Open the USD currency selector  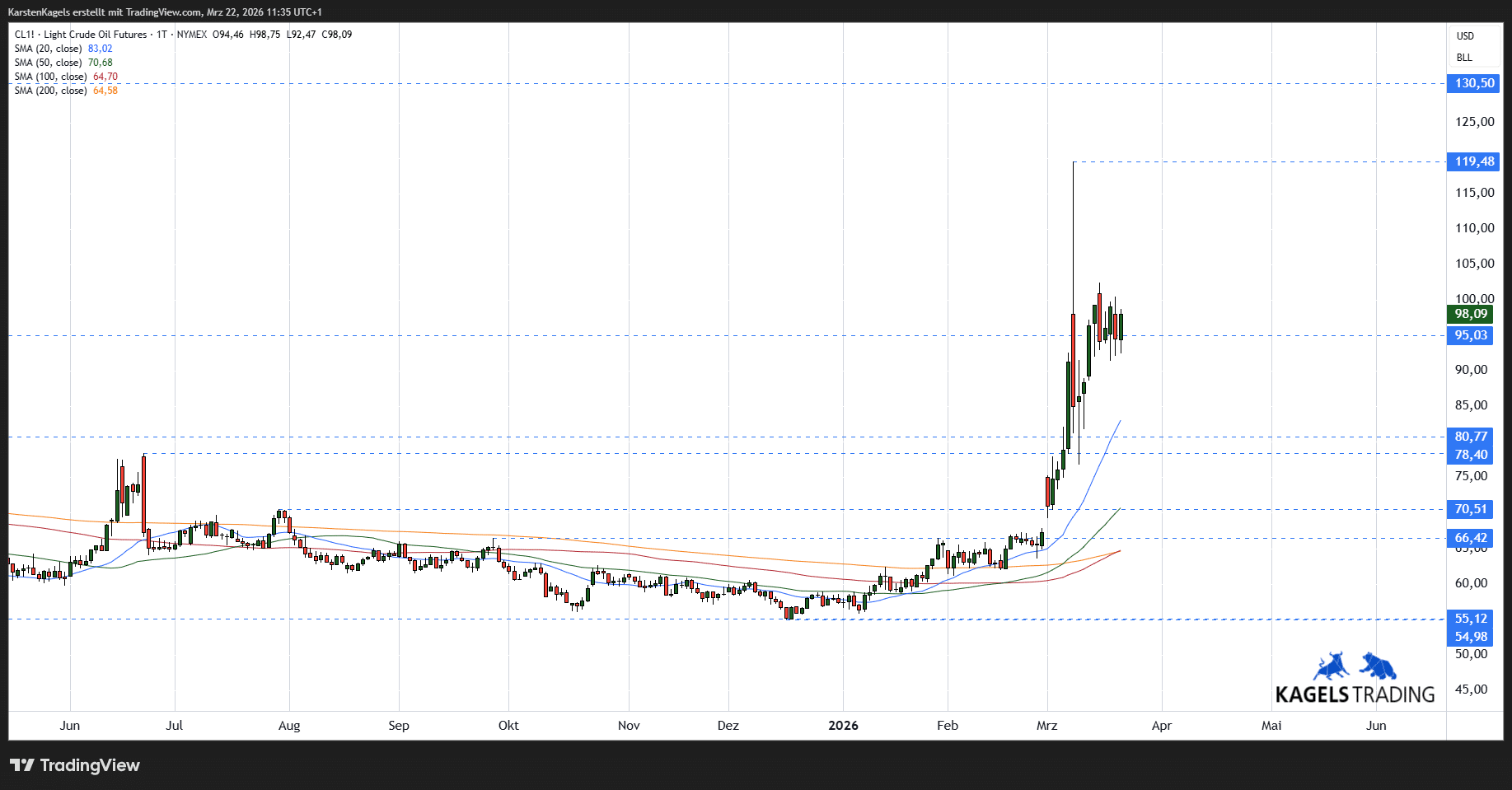tap(1465, 36)
